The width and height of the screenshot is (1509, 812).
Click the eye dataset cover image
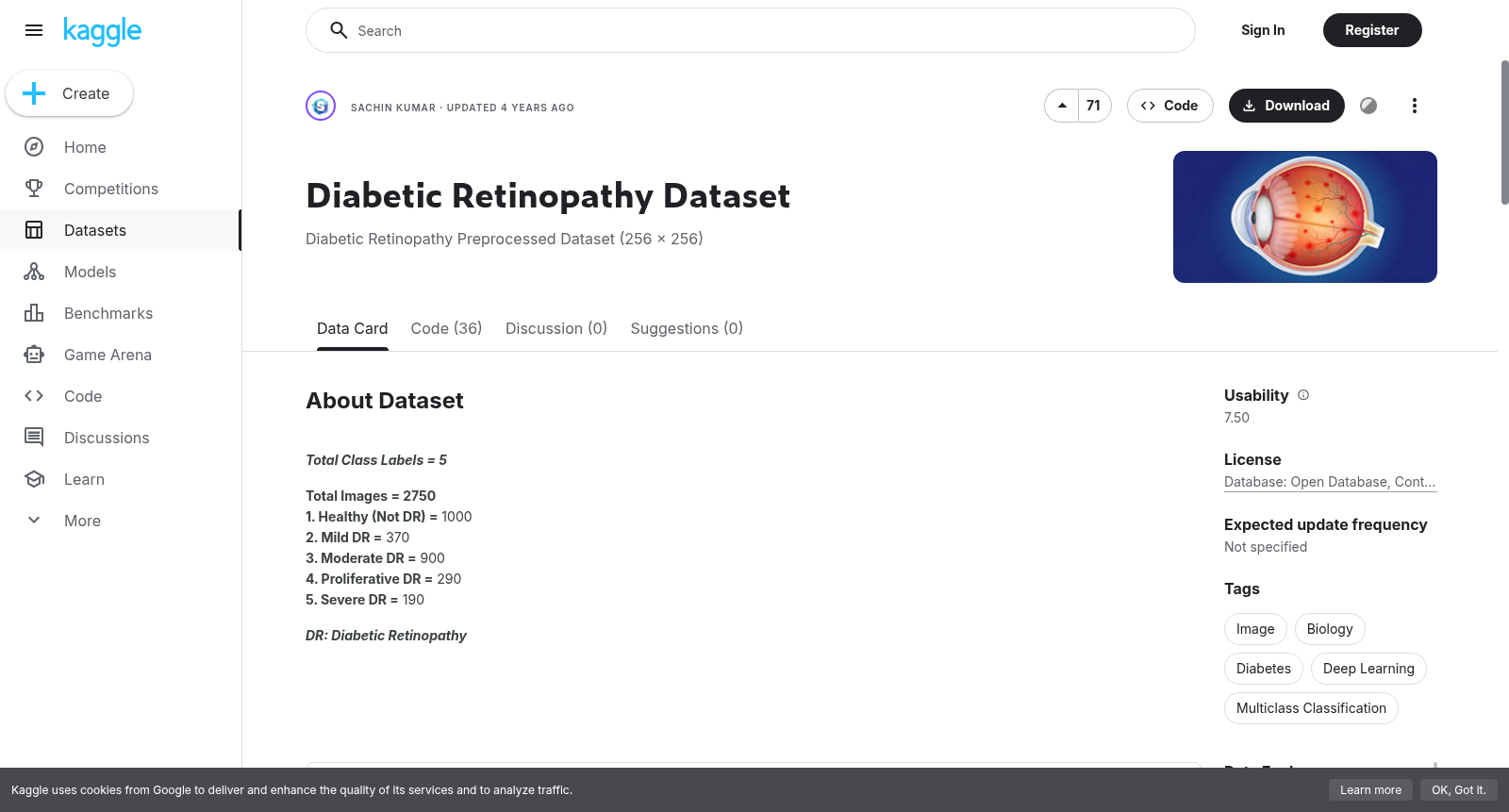pyautogui.click(x=1305, y=217)
